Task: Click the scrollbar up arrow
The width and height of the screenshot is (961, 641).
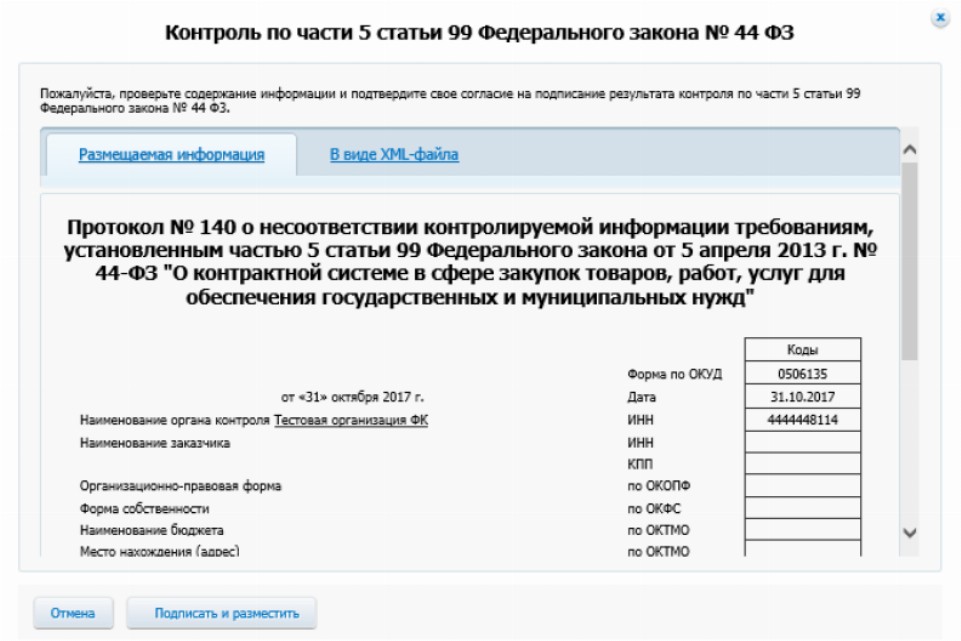Action: [x=909, y=149]
